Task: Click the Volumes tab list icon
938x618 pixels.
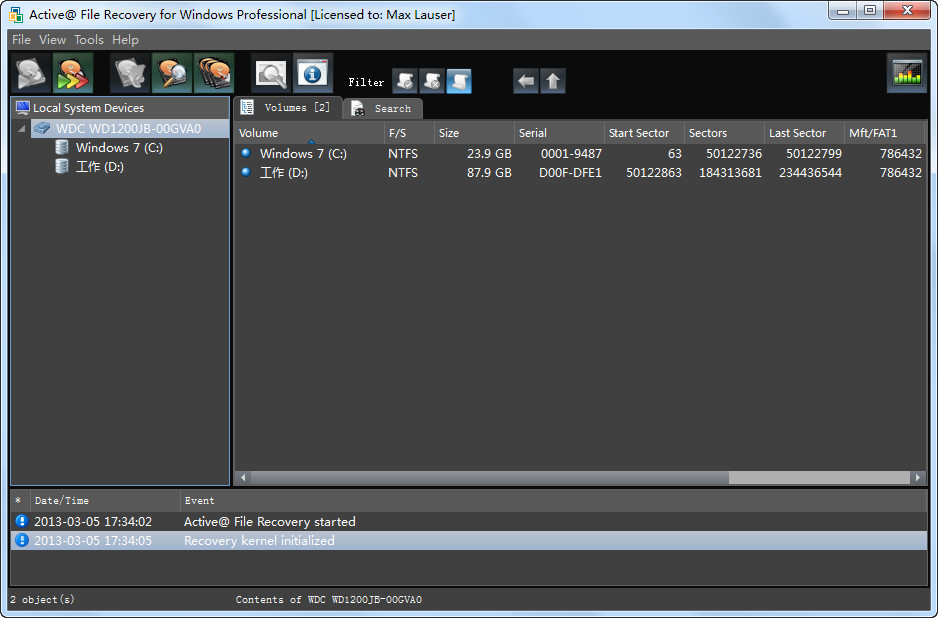Action: coord(247,107)
